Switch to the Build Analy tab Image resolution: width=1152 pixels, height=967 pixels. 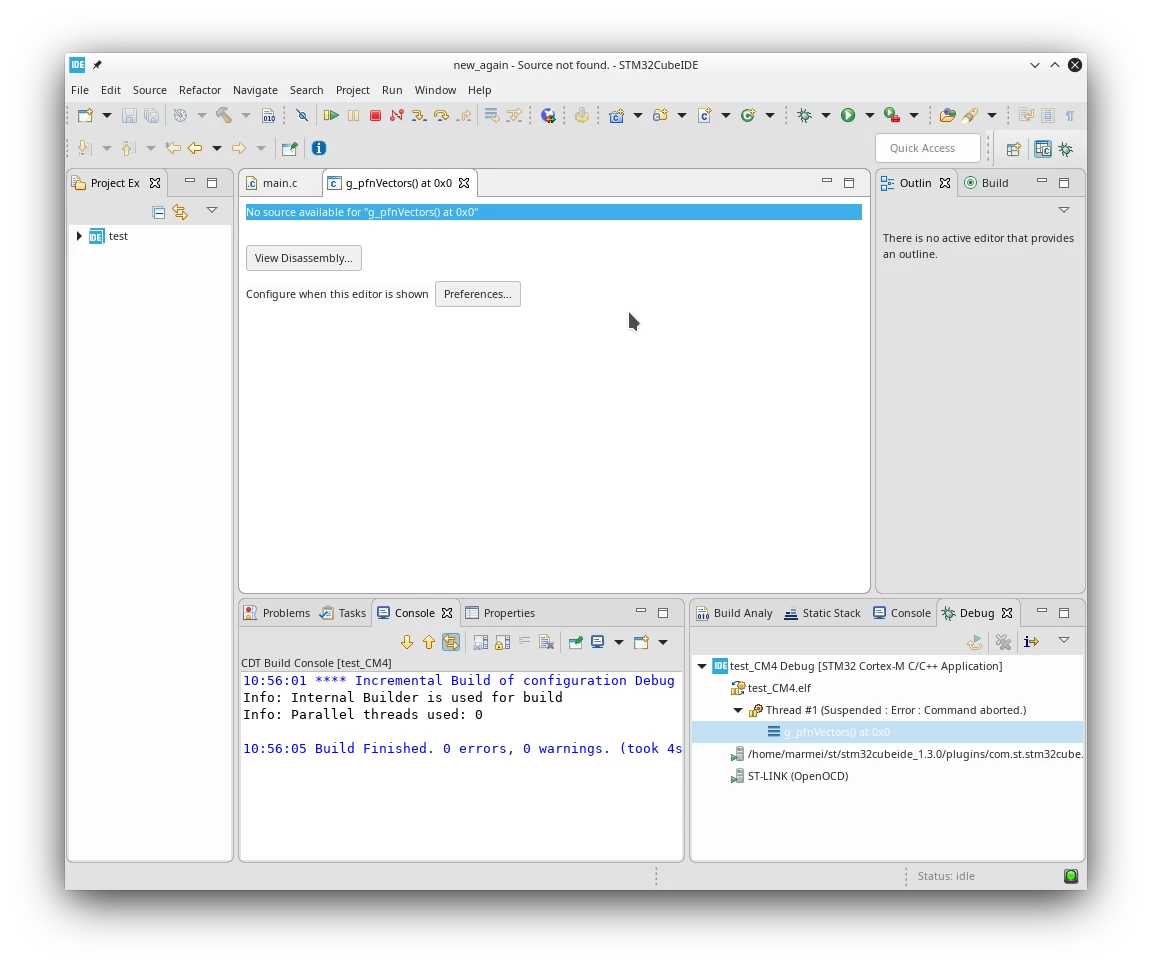pyautogui.click(x=734, y=613)
